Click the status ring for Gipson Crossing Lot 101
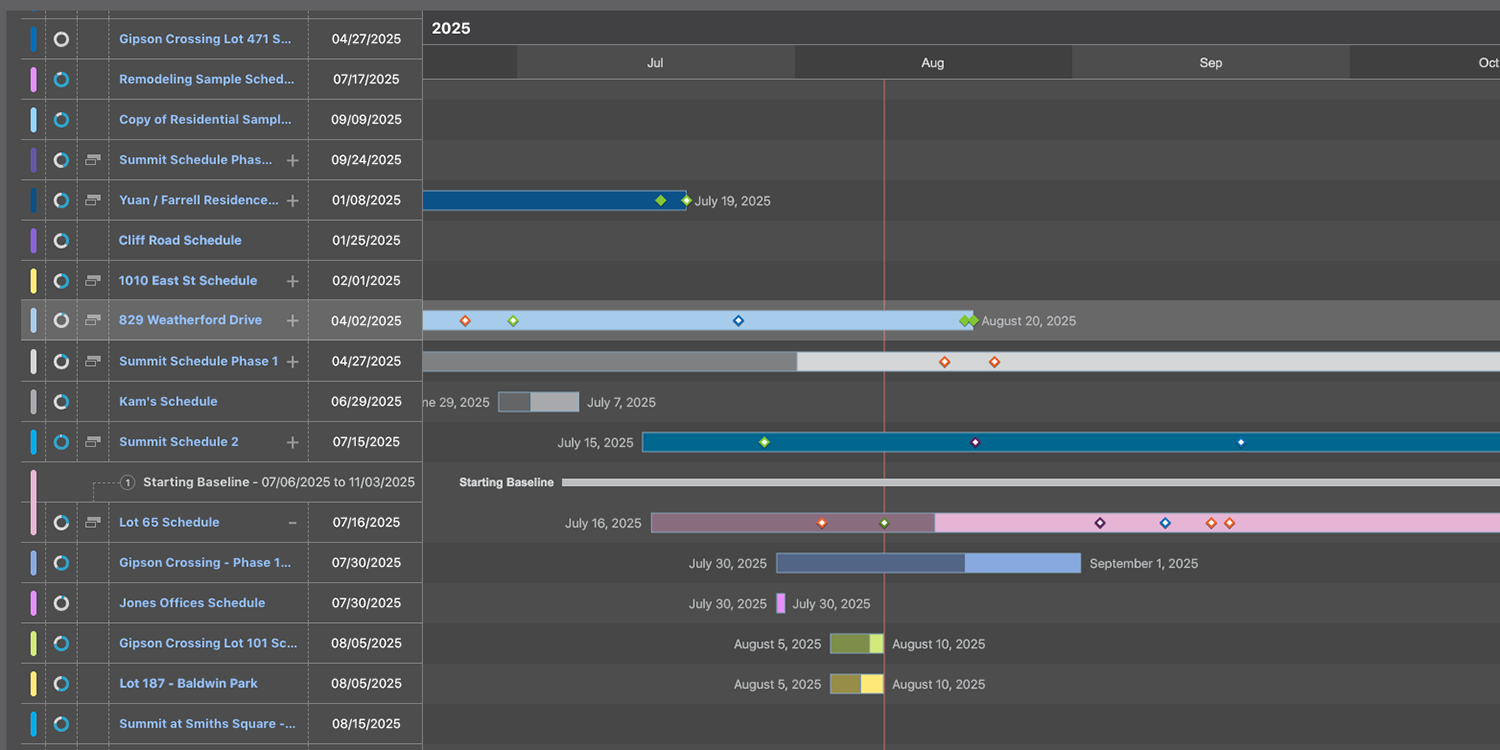 pos(61,643)
